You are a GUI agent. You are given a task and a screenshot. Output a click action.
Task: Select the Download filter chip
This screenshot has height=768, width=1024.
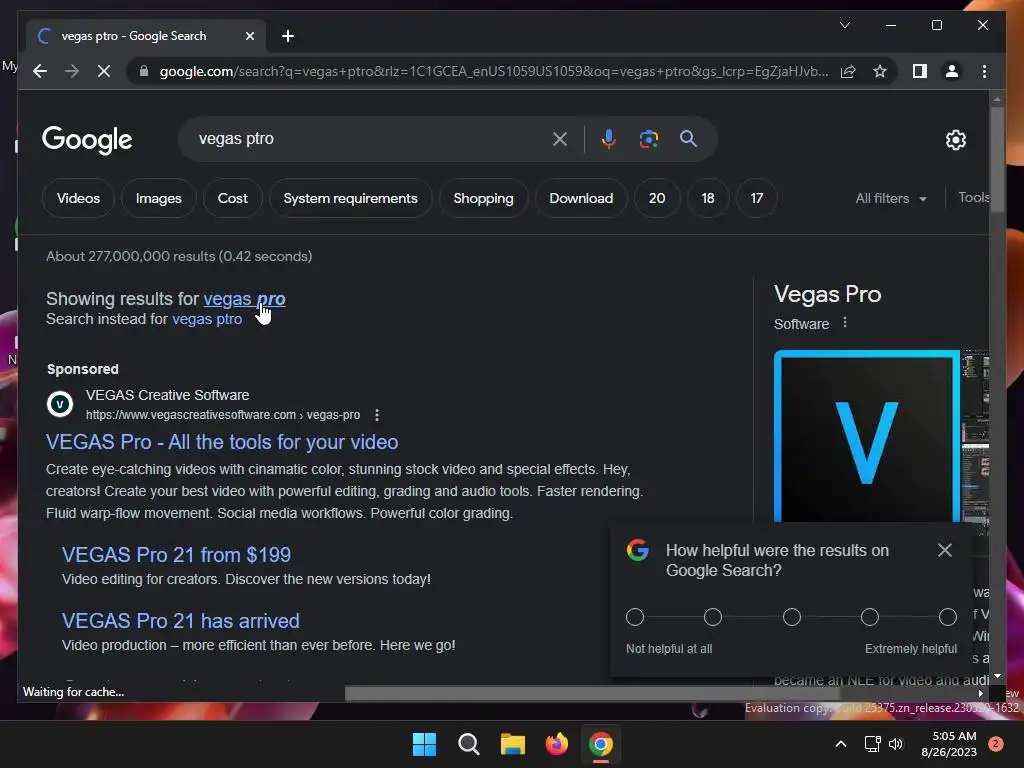tap(581, 199)
